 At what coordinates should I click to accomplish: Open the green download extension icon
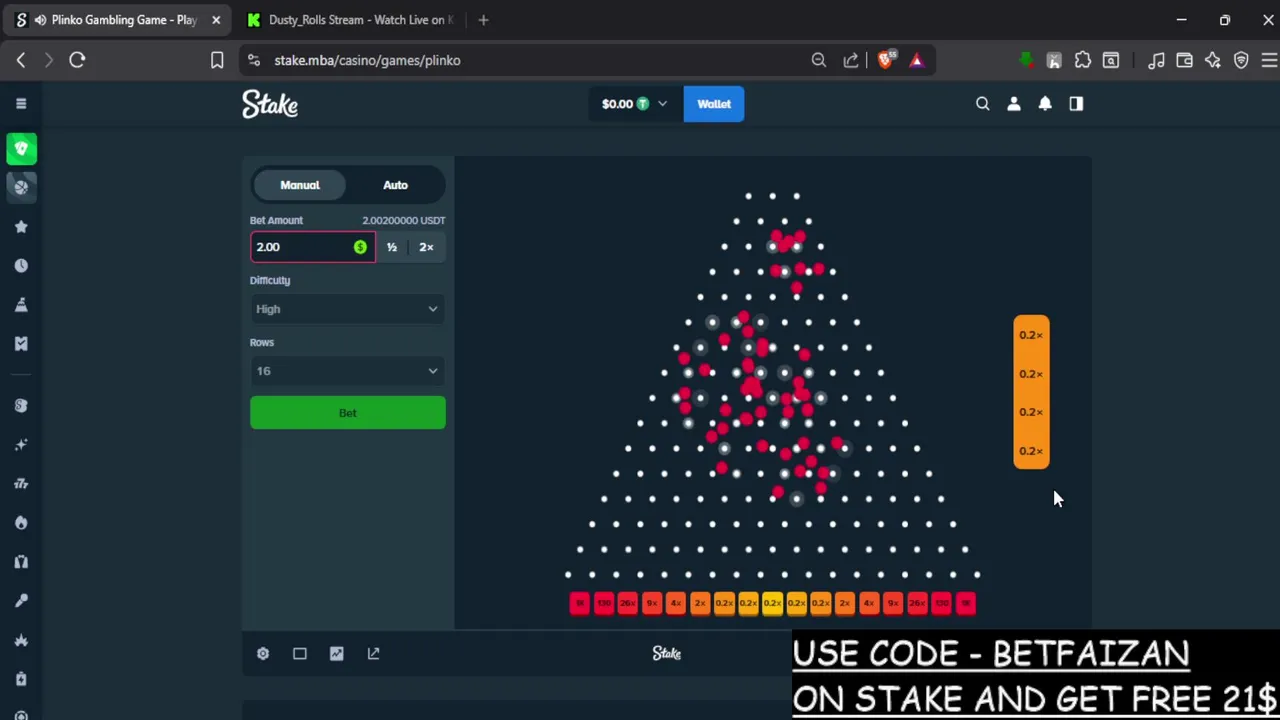click(x=1026, y=60)
